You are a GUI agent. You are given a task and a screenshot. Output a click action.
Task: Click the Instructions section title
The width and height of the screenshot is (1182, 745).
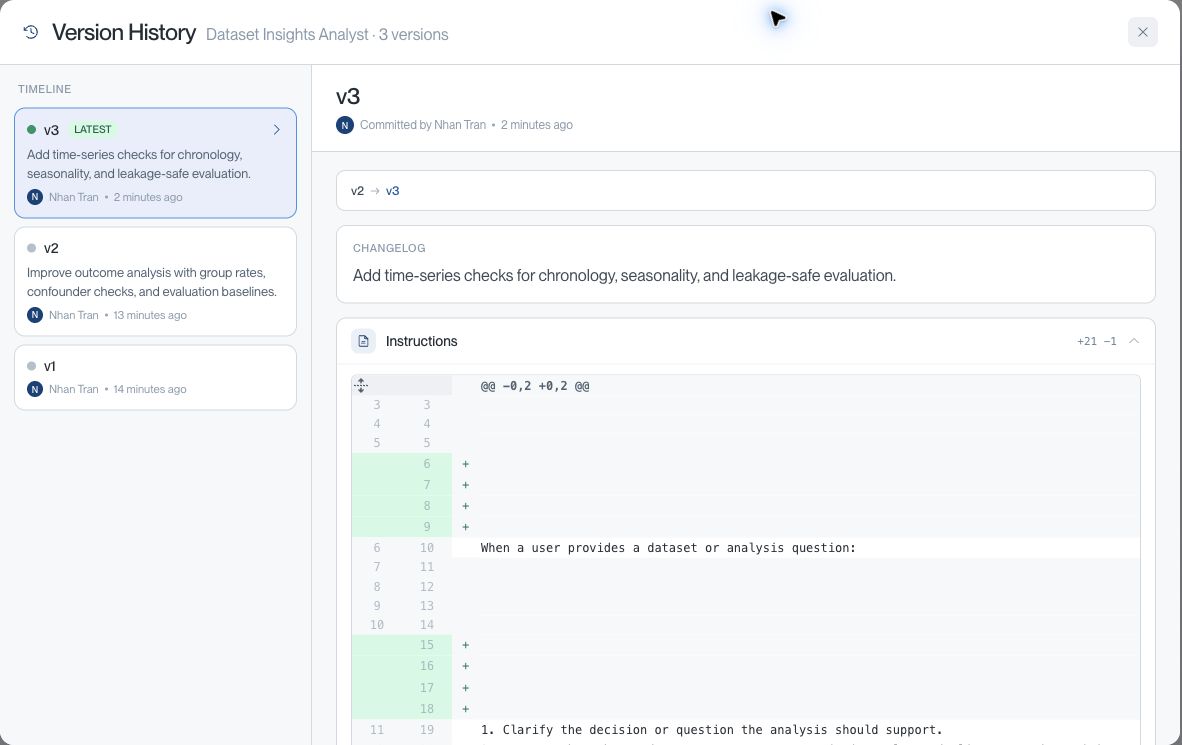click(421, 342)
